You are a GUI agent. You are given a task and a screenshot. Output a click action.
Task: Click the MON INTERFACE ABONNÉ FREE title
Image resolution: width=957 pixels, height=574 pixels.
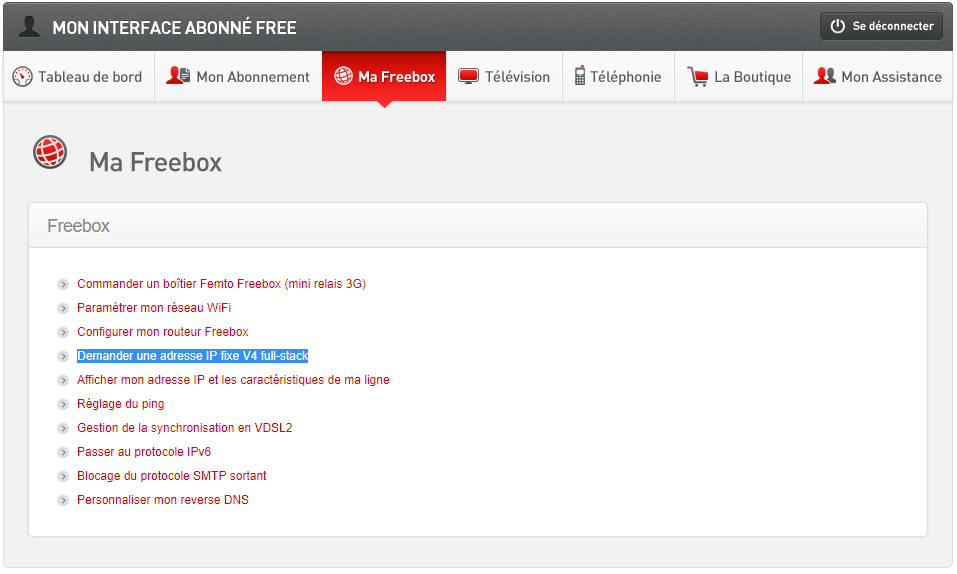[x=175, y=27]
